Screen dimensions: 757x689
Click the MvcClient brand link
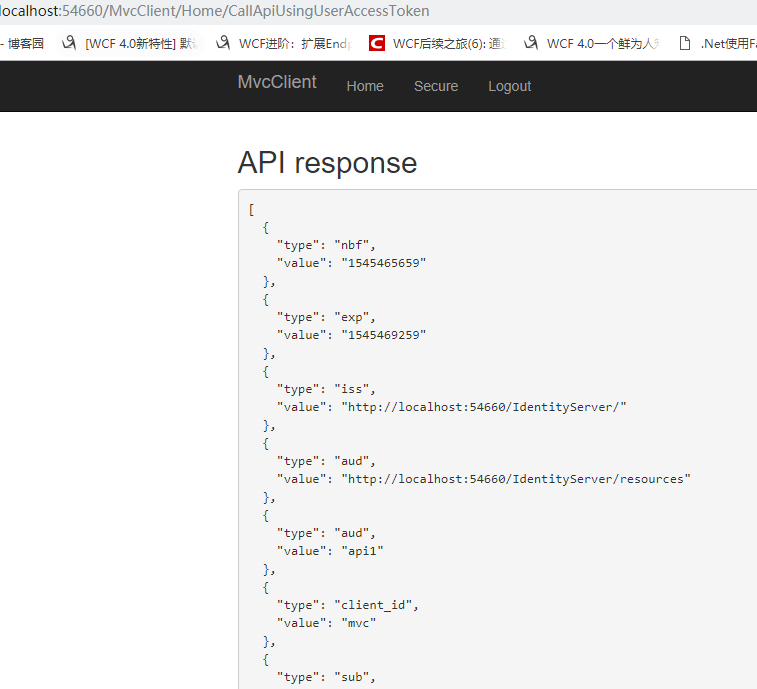tap(277, 82)
